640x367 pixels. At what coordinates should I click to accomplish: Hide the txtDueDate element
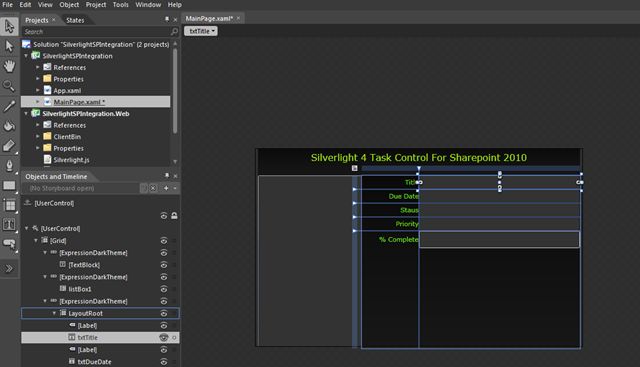click(164, 361)
